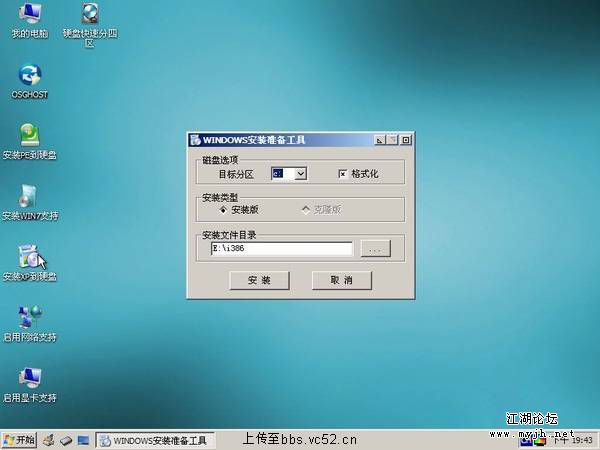600x450 pixels.
Task: Click the show desktop monitor icon in taskbar
Action: [x=83, y=440]
